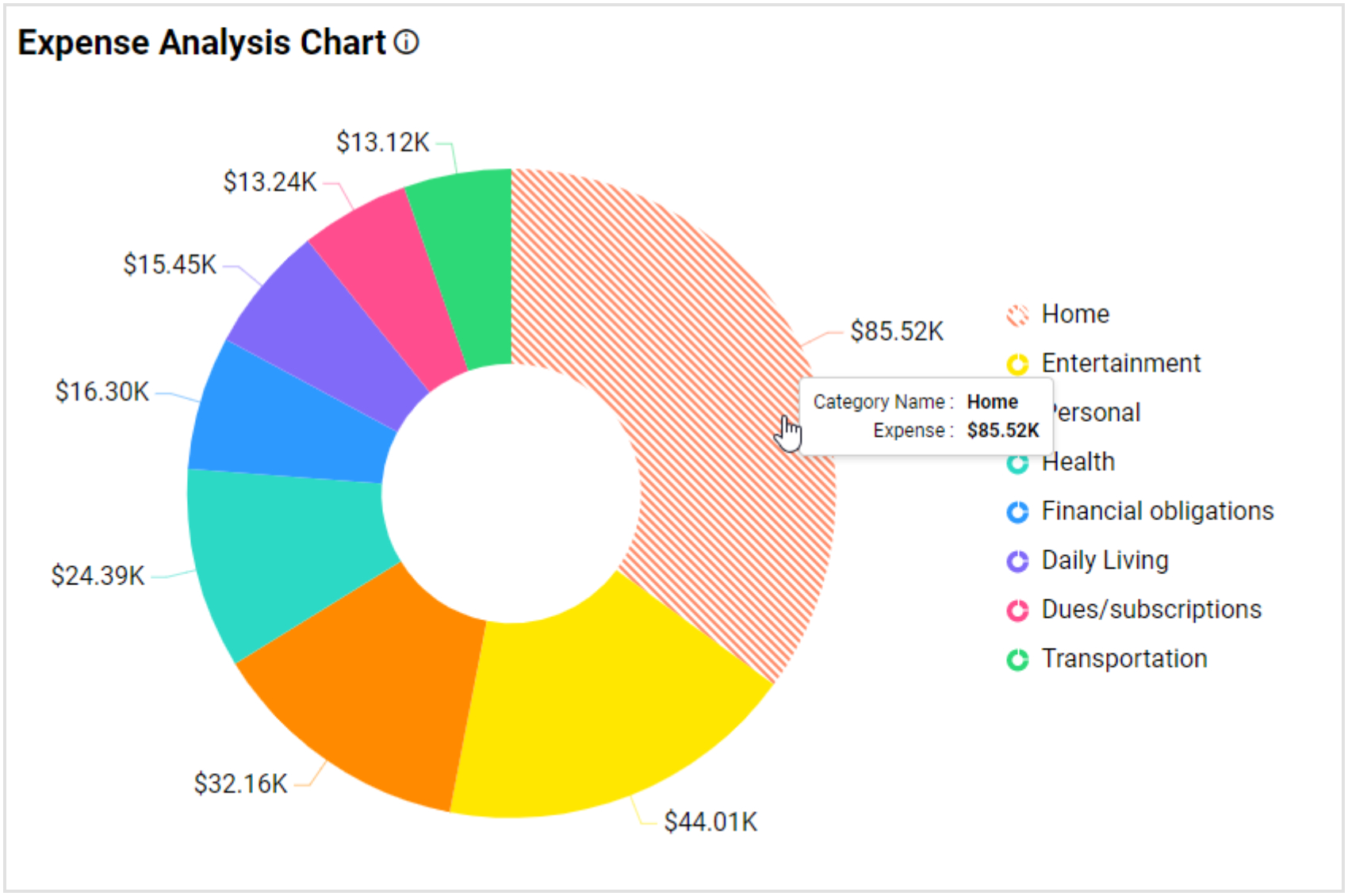Click the Transportation legend icon

pos(1017,659)
